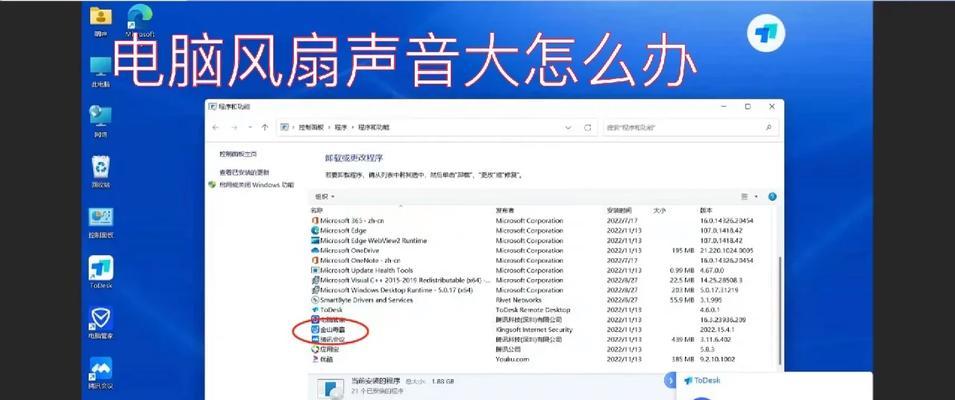Select the Microsoft 365 - zh-cn row

click(x=543, y=220)
